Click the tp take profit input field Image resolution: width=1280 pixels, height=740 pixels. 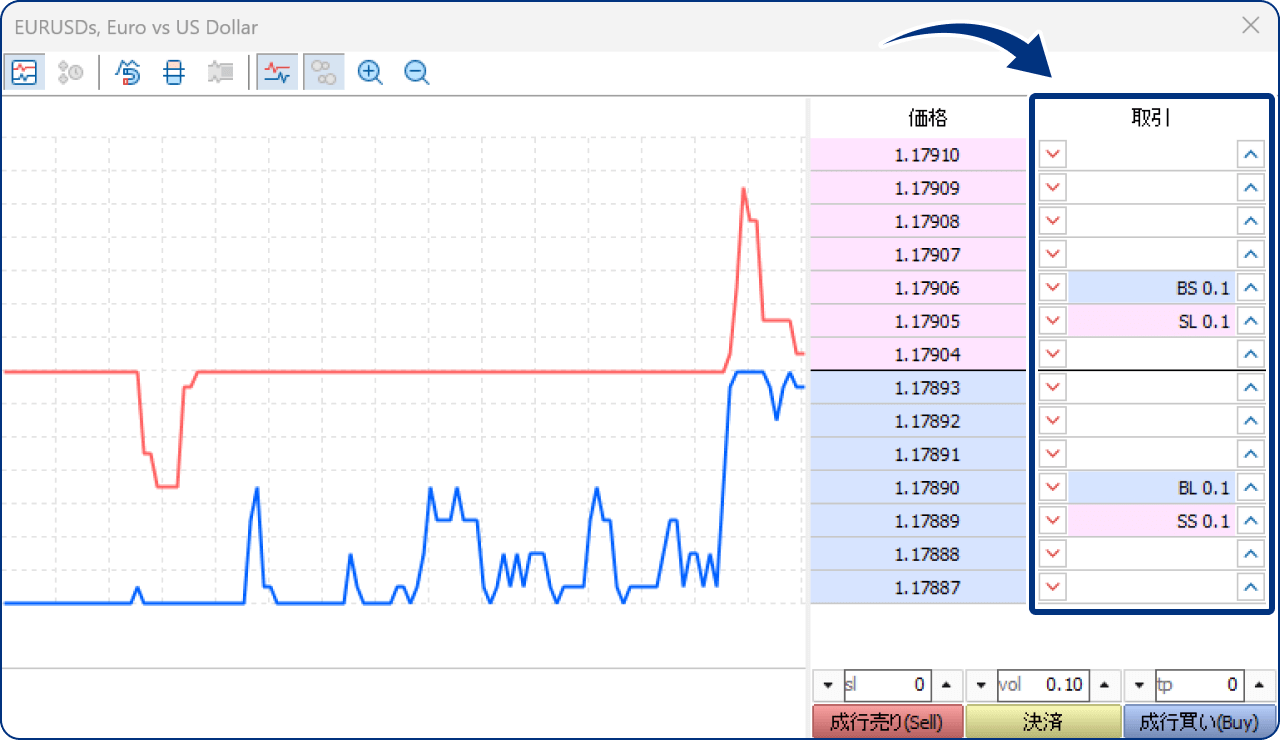[1200, 685]
